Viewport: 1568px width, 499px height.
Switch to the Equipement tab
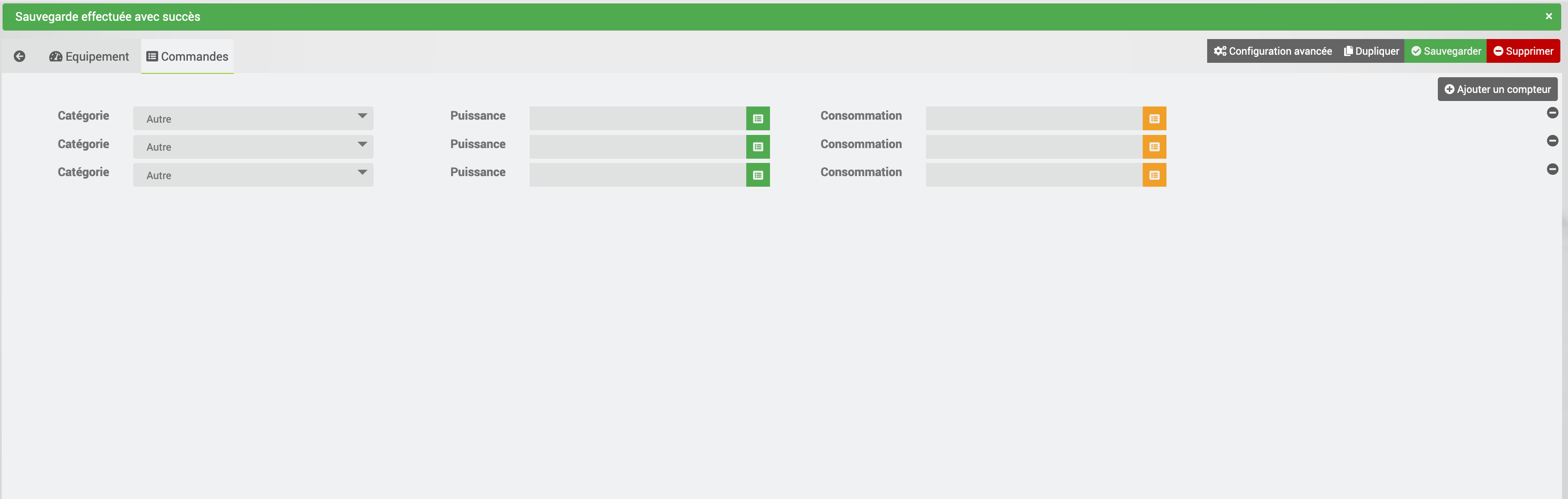coord(89,57)
